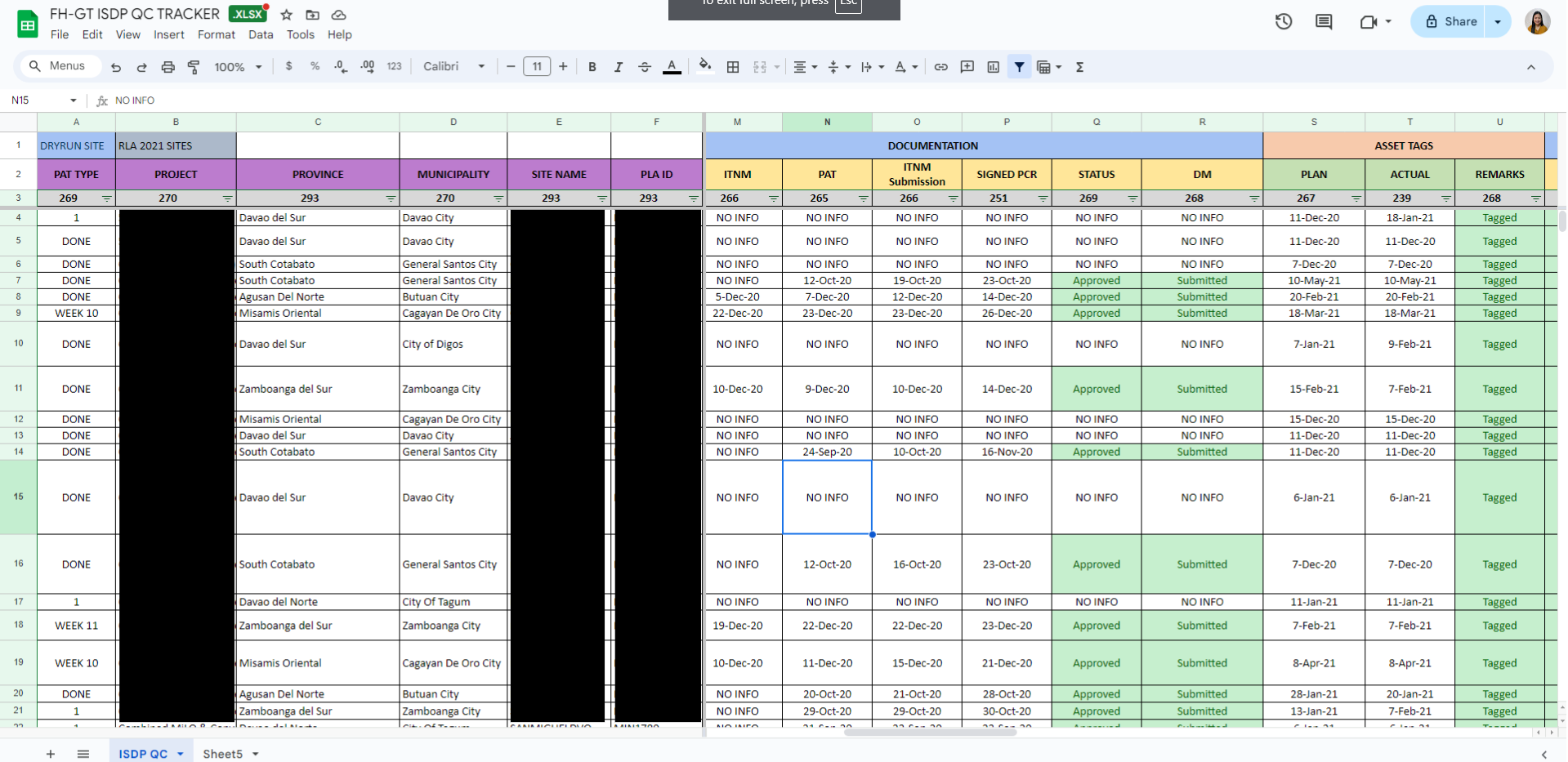Insert a chart from the toolbar
The height and width of the screenshot is (762, 1568).
pyautogui.click(x=994, y=67)
